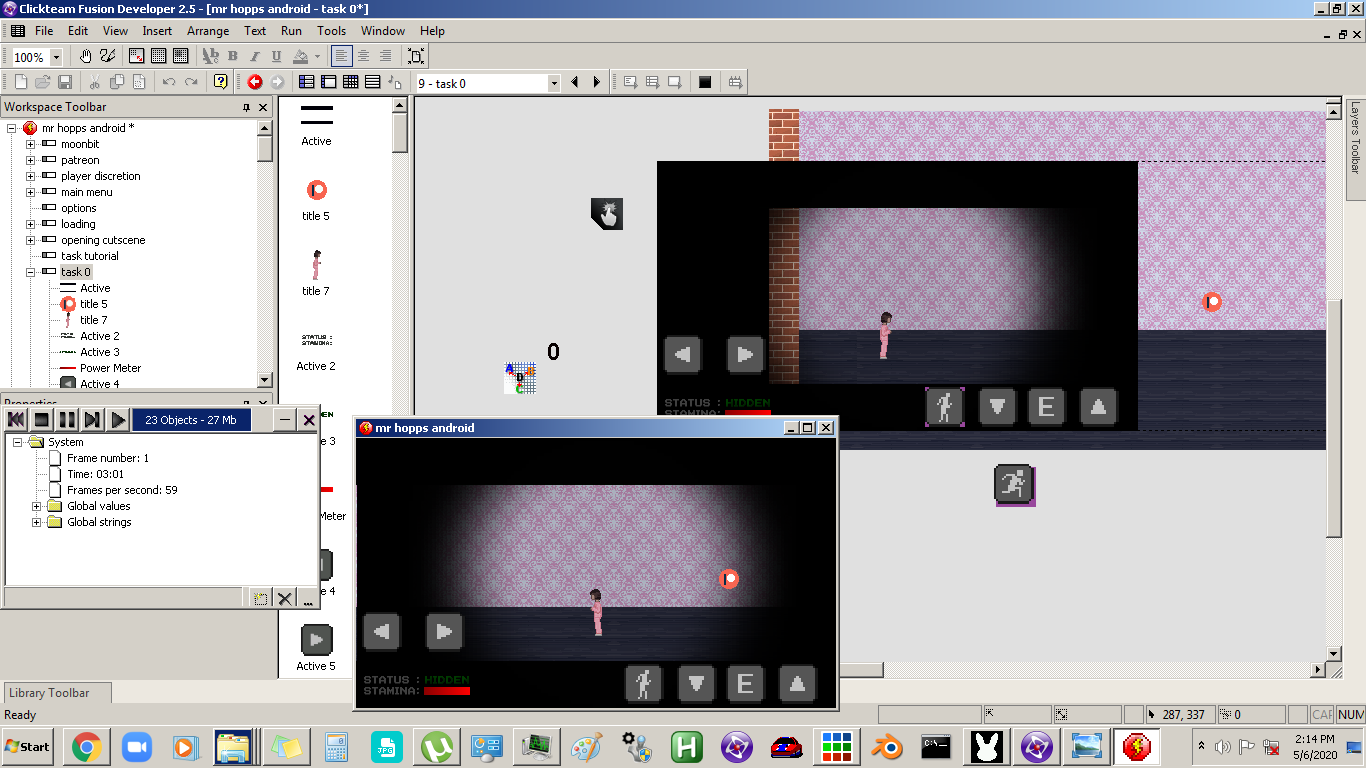This screenshot has width=1366, height=768.
Task: Pause the application in the debugger
Action: tap(67, 420)
